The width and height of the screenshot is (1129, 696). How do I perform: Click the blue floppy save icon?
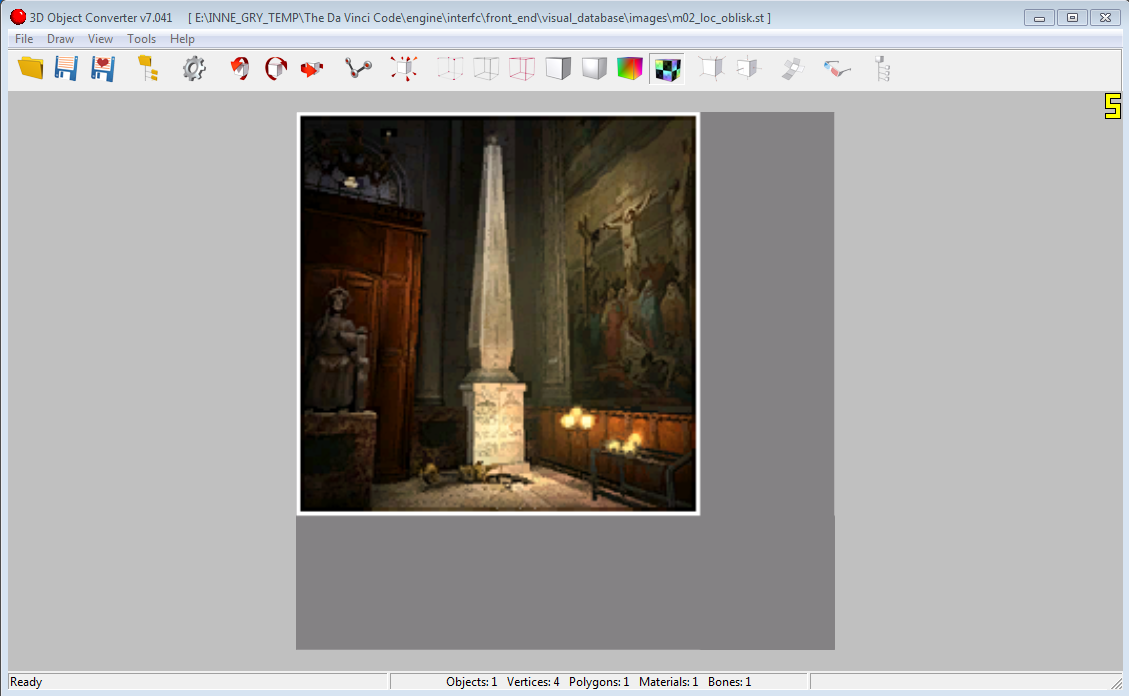click(66, 68)
